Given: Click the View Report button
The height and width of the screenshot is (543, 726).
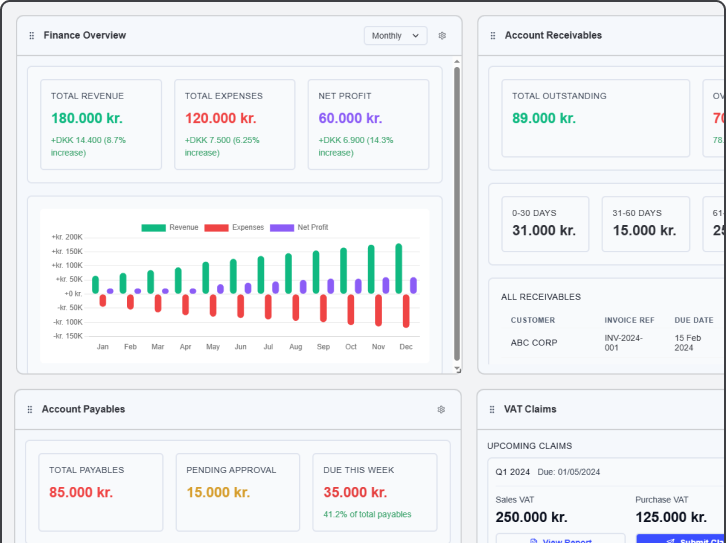Looking at the screenshot, I should (x=560, y=540).
